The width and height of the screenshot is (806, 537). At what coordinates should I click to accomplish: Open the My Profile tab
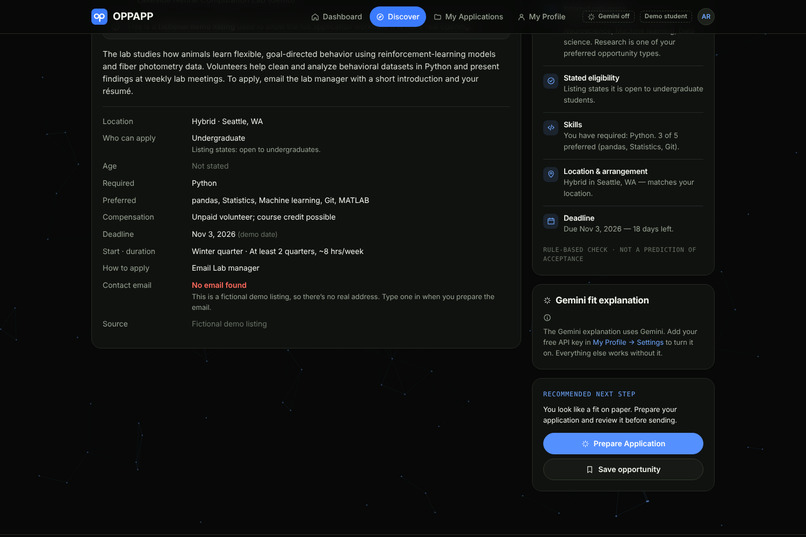click(541, 17)
